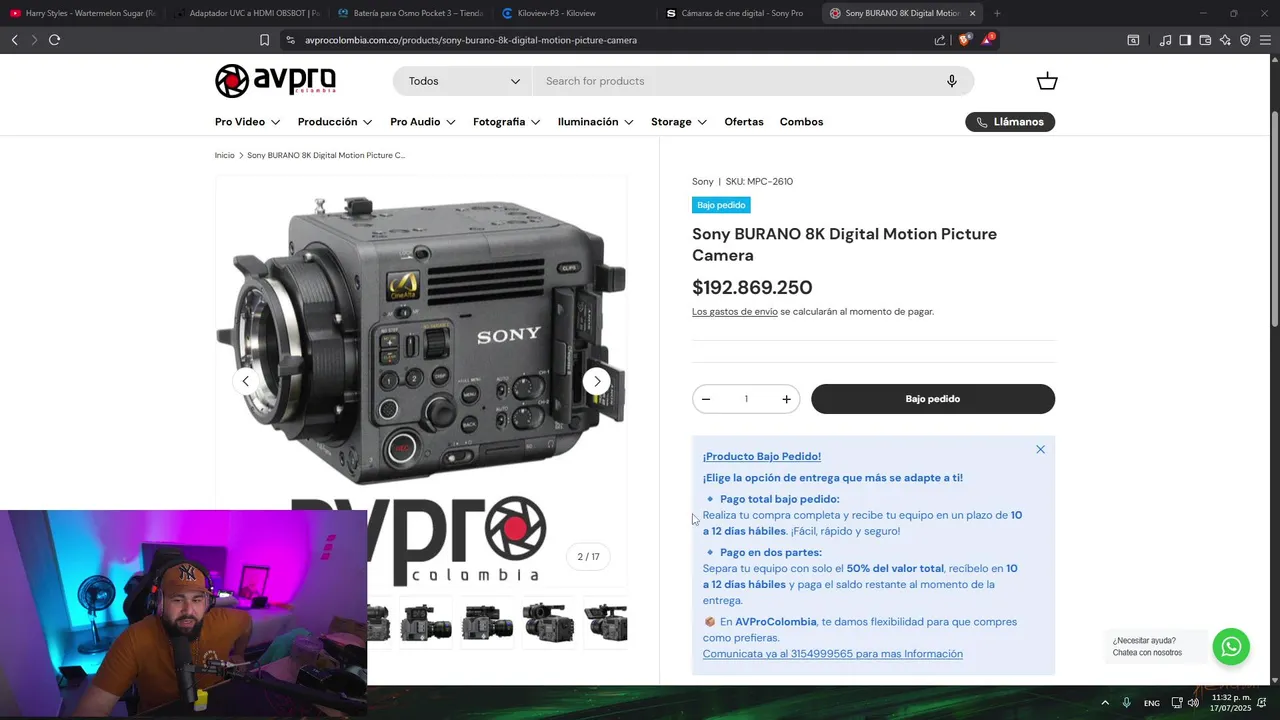Open Comunícate ya al 3154999565 link
Viewport: 1280px width, 720px height.
[x=833, y=654]
